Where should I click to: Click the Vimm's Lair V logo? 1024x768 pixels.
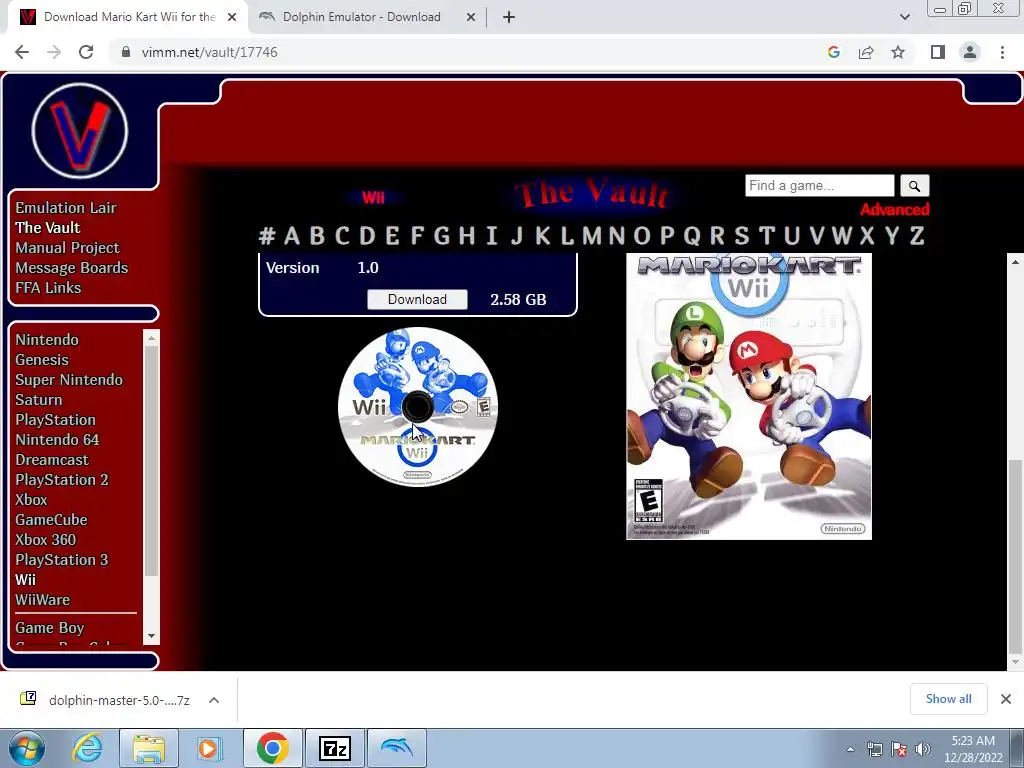pyautogui.click(x=80, y=131)
